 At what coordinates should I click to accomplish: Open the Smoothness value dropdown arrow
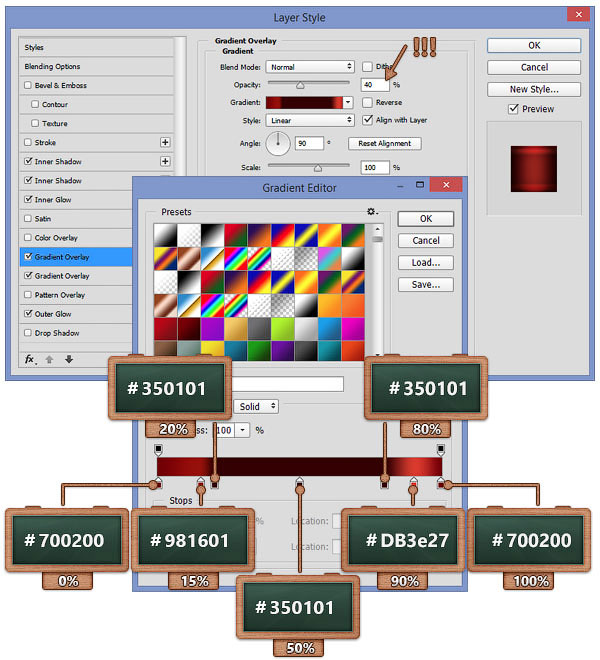(243, 430)
